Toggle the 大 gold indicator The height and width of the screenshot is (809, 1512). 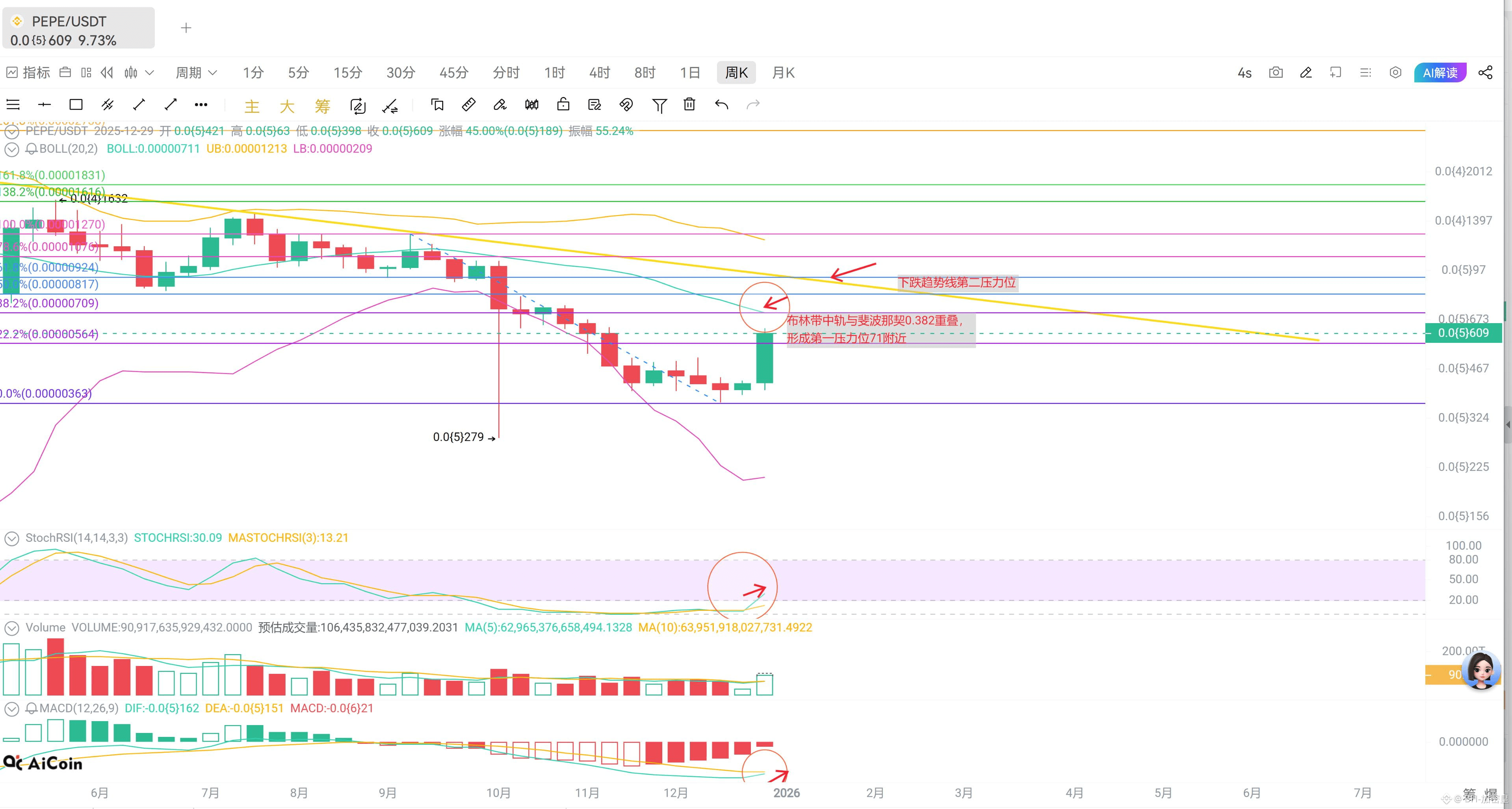287,106
